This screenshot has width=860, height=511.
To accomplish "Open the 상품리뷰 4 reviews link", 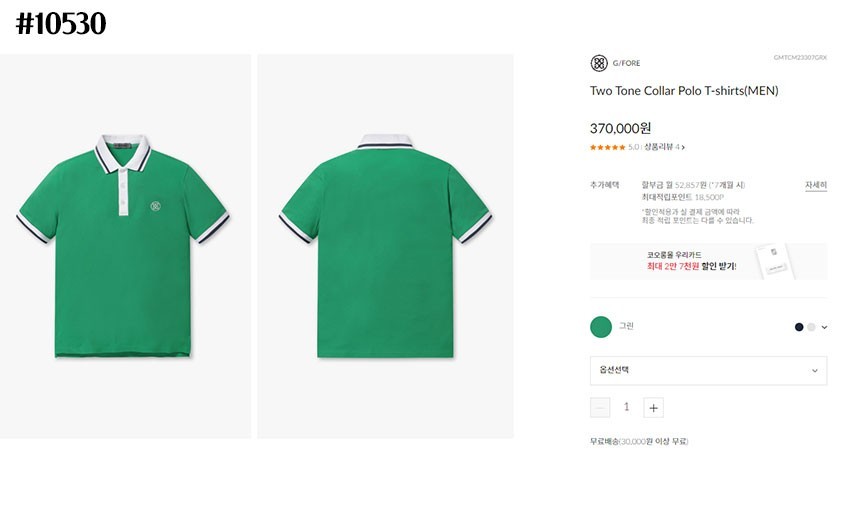I will [664, 147].
